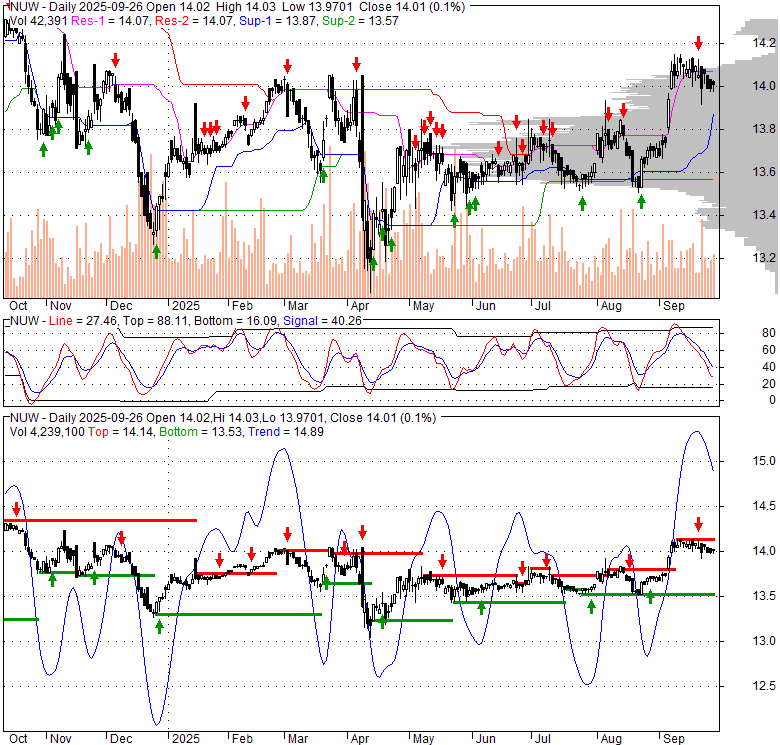Viewport: 780px width, 745px height.
Task: Click 'Vol 4,239,100' in trend chart legend
Action: tap(47, 432)
